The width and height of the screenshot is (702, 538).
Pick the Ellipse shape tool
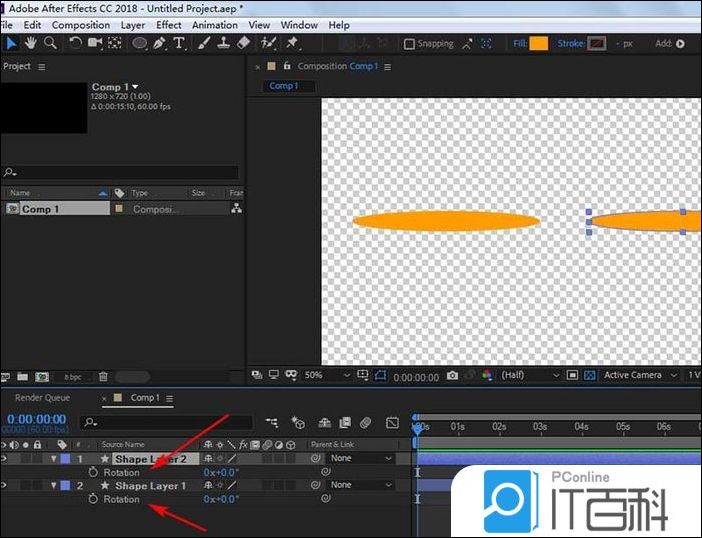[x=140, y=43]
